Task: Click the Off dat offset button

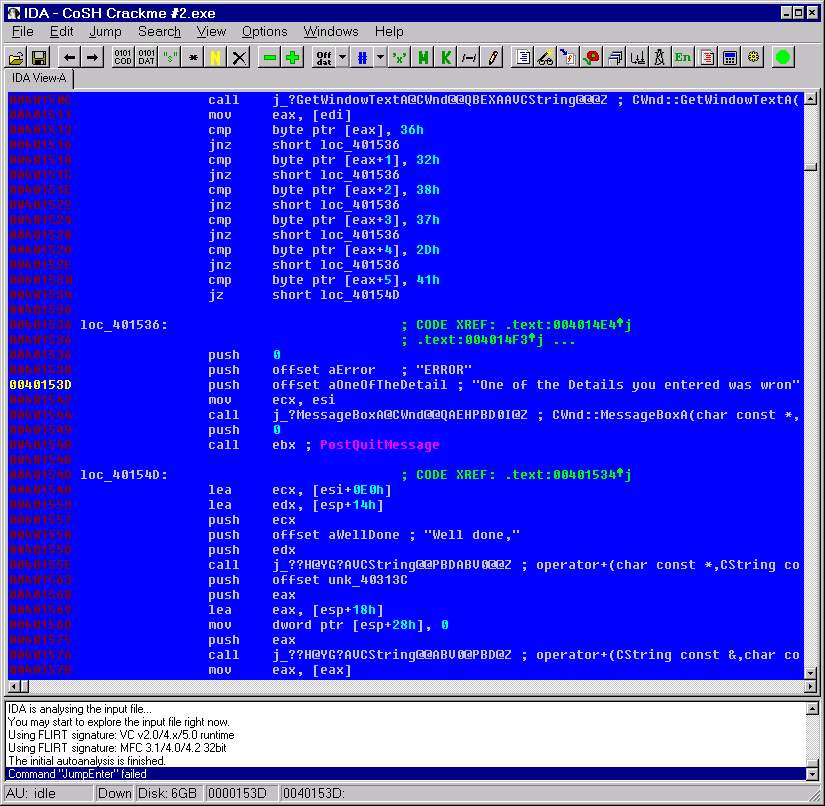Action: click(x=324, y=57)
